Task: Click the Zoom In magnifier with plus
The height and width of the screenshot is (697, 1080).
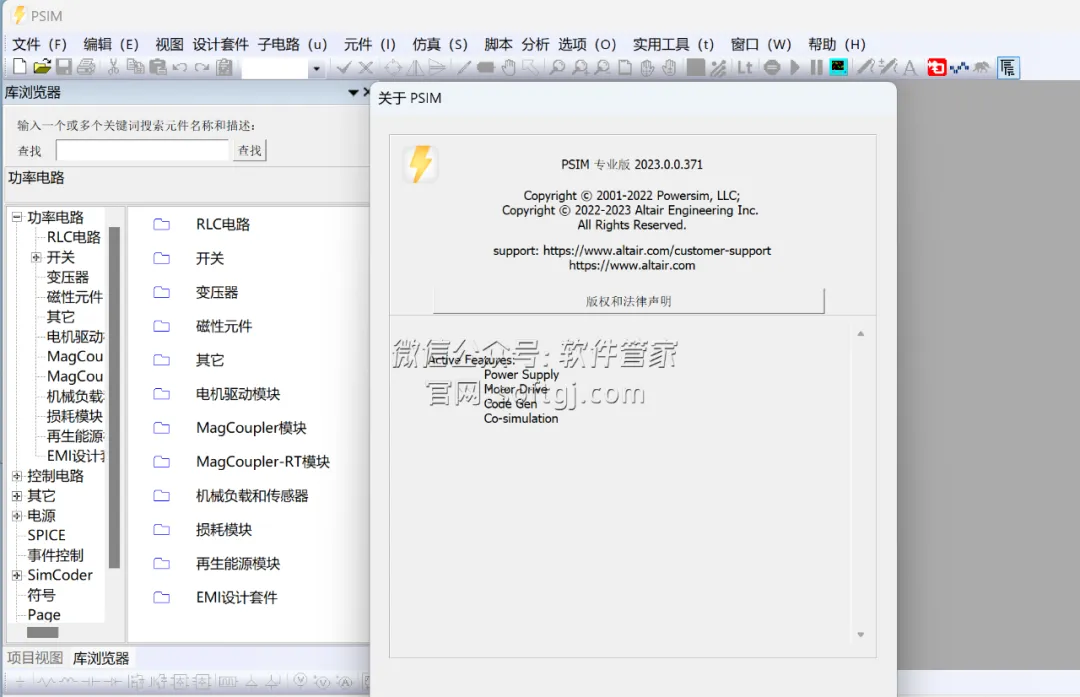Action: pyautogui.click(x=581, y=67)
